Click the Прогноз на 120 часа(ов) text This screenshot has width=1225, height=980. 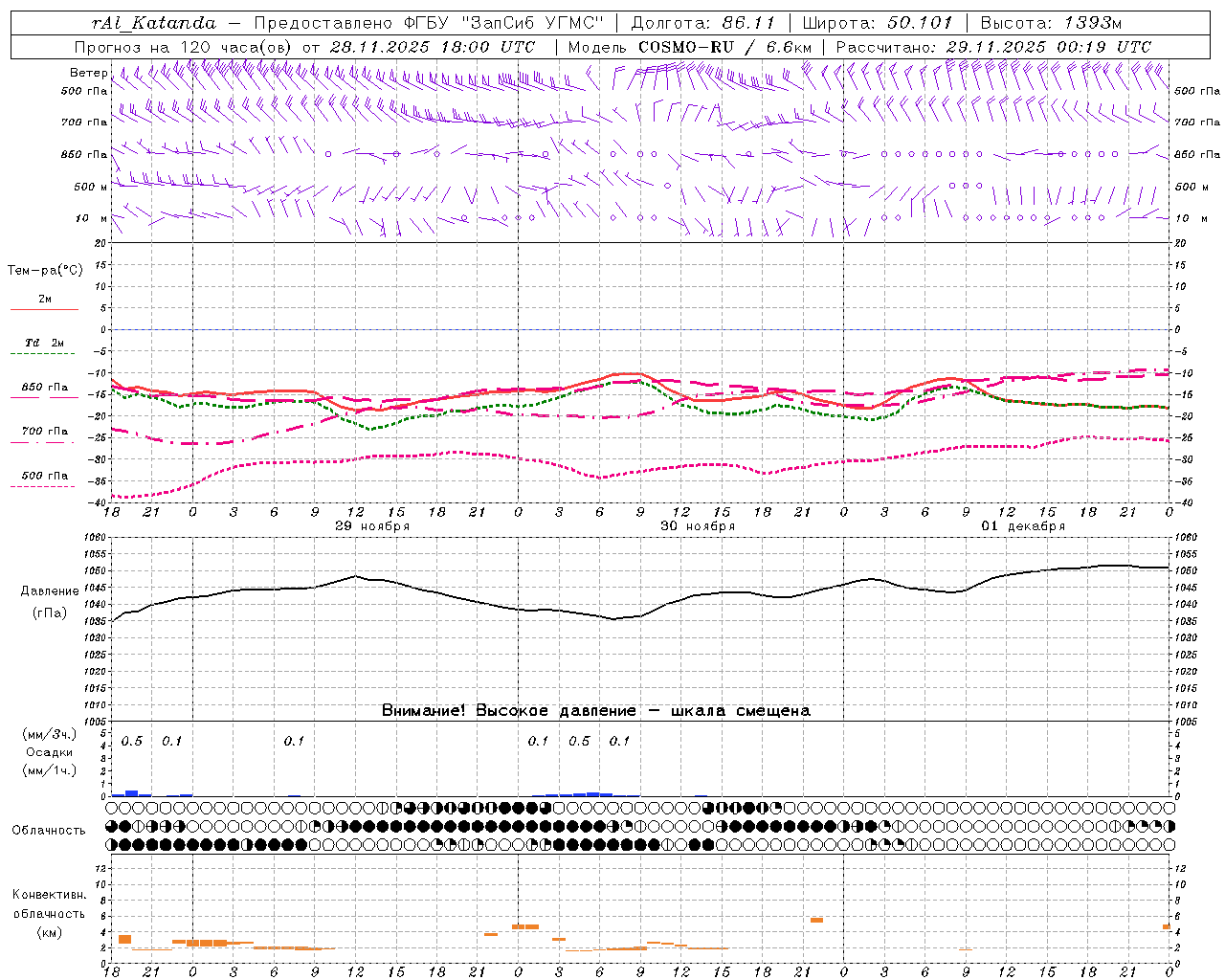pyautogui.click(x=184, y=47)
